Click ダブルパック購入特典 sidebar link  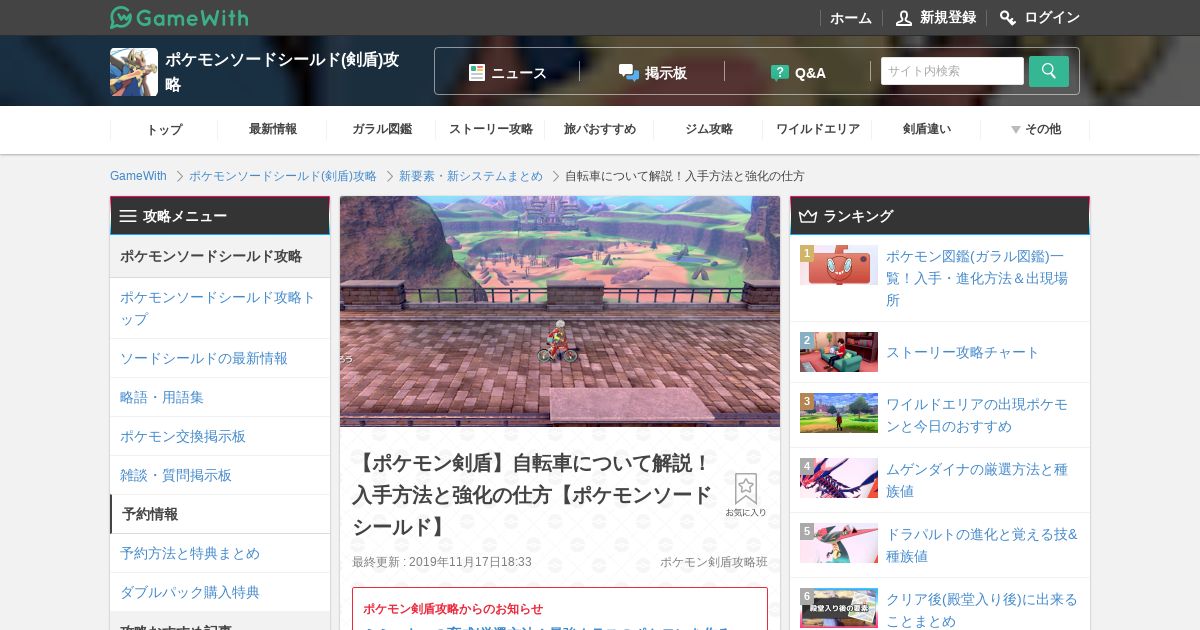coord(220,592)
